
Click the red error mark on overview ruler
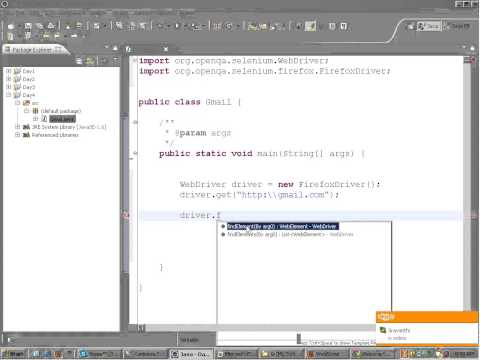click(474, 216)
